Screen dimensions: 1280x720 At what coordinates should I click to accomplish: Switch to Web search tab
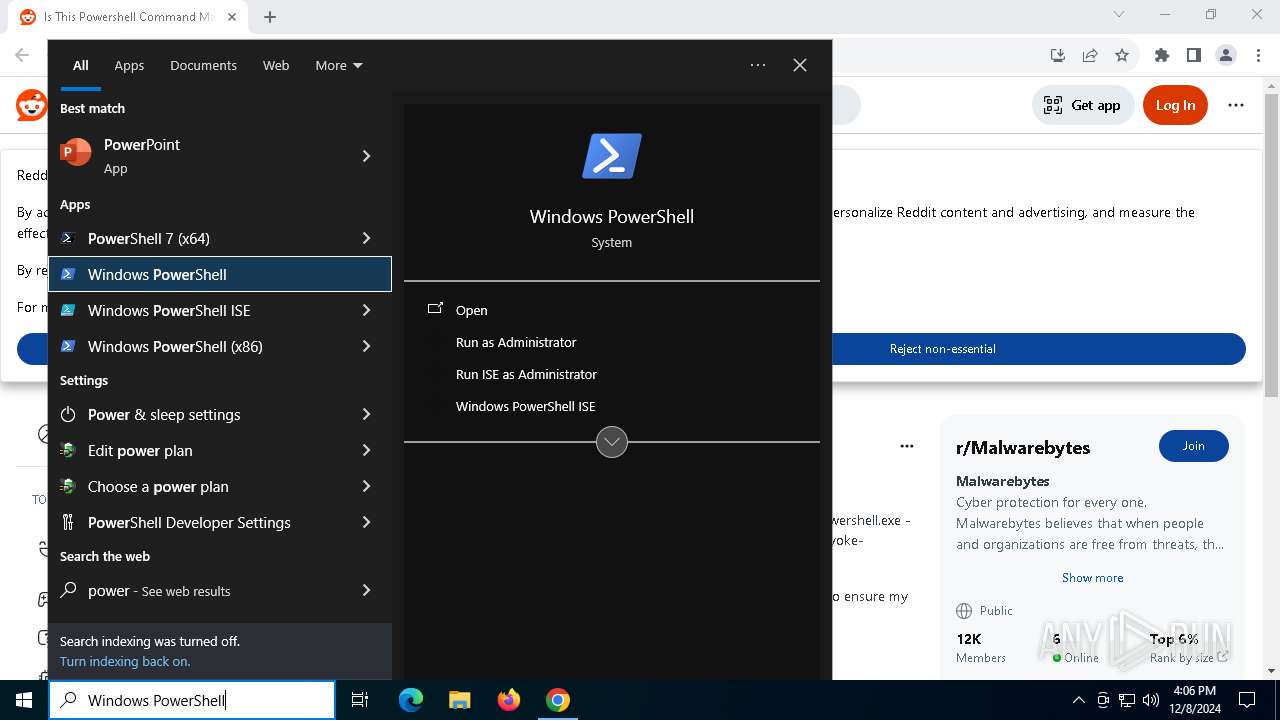point(276,65)
